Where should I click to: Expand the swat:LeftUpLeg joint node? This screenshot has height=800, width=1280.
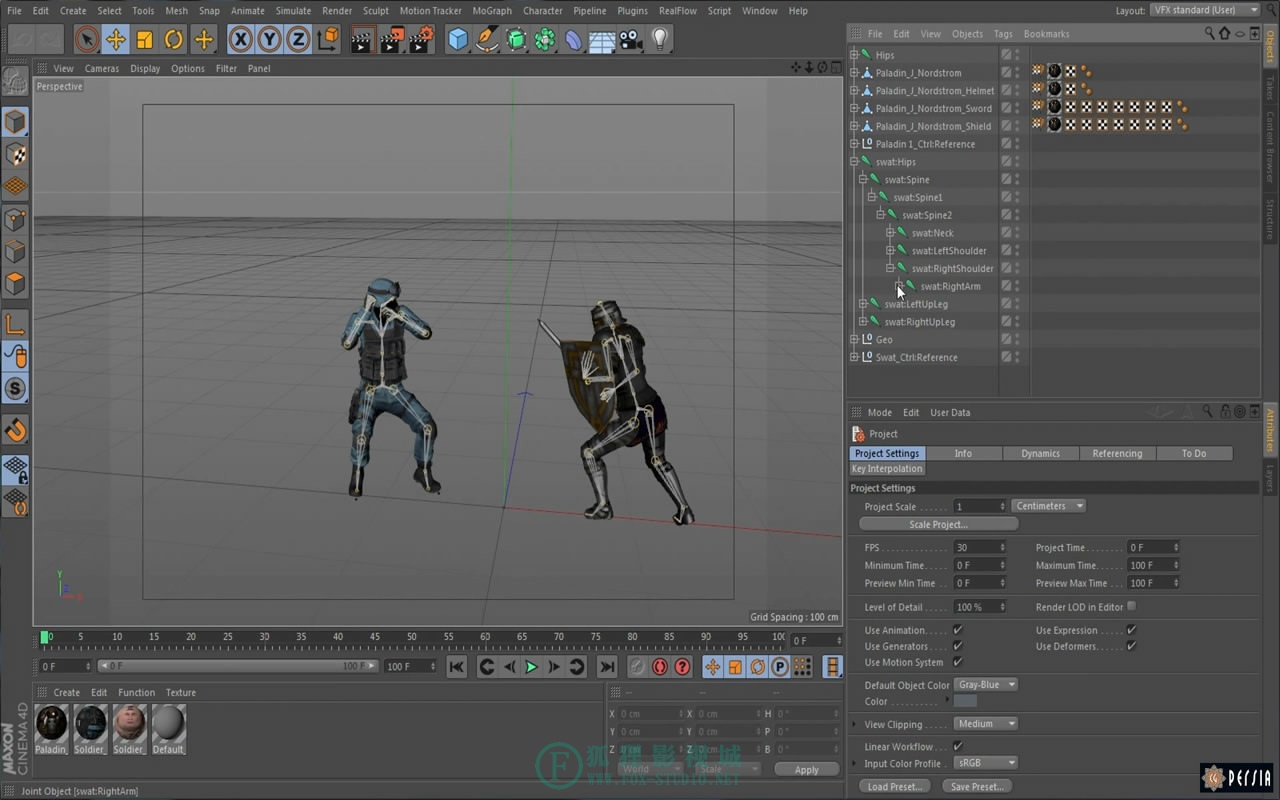[863, 304]
